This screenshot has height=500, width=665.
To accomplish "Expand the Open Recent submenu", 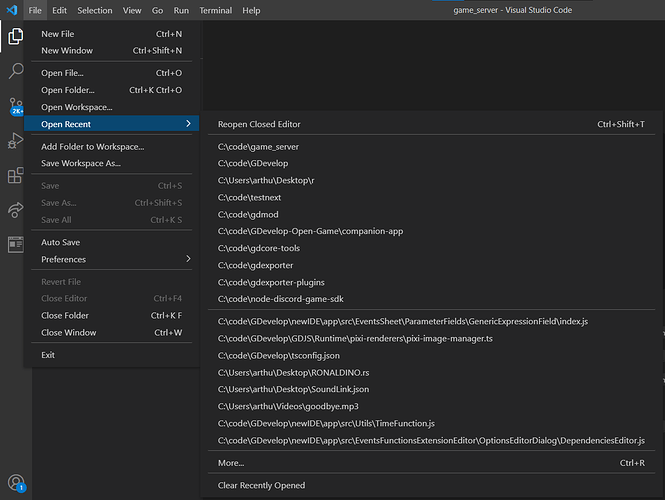I will (x=112, y=124).
